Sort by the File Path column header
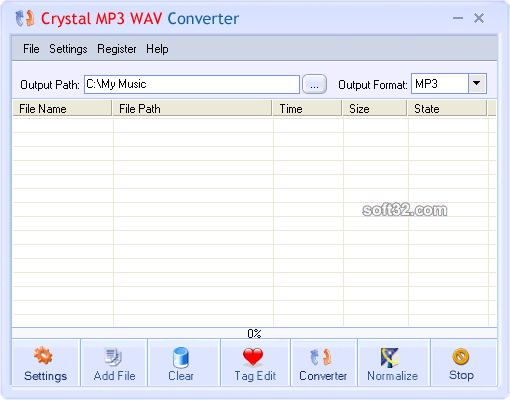 pos(192,109)
